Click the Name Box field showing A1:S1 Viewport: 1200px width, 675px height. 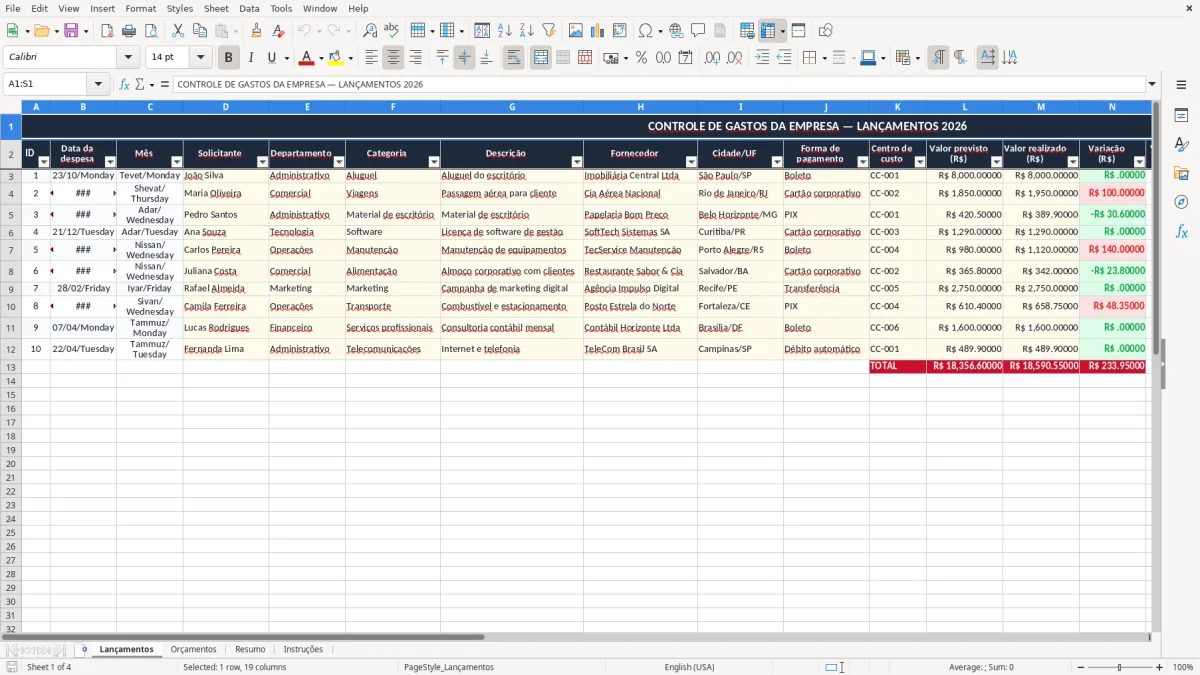(x=46, y=84)
